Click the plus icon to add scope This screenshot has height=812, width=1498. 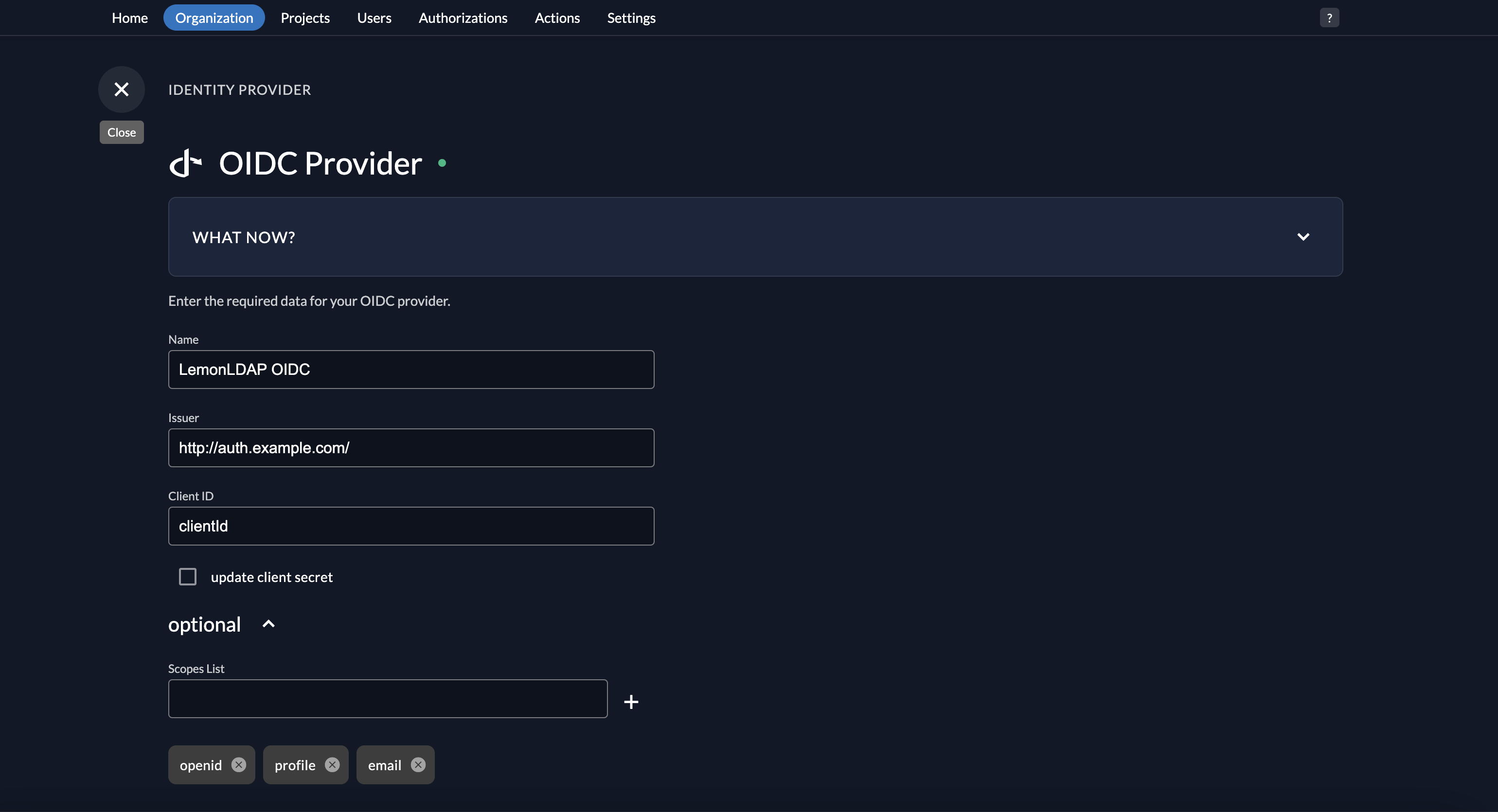click(x=631, y=702)
